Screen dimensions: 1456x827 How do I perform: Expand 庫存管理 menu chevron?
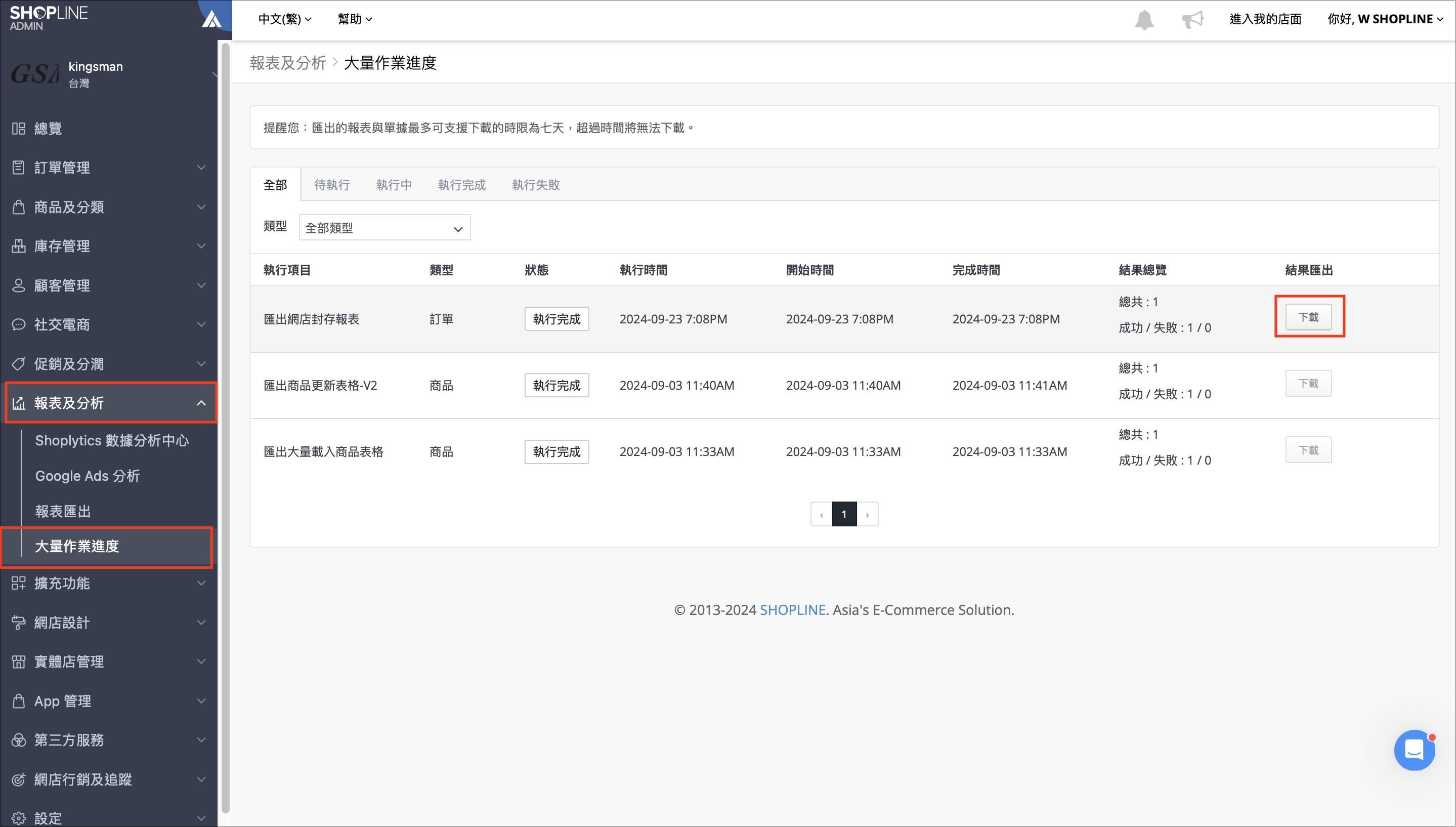pos(201,246)
